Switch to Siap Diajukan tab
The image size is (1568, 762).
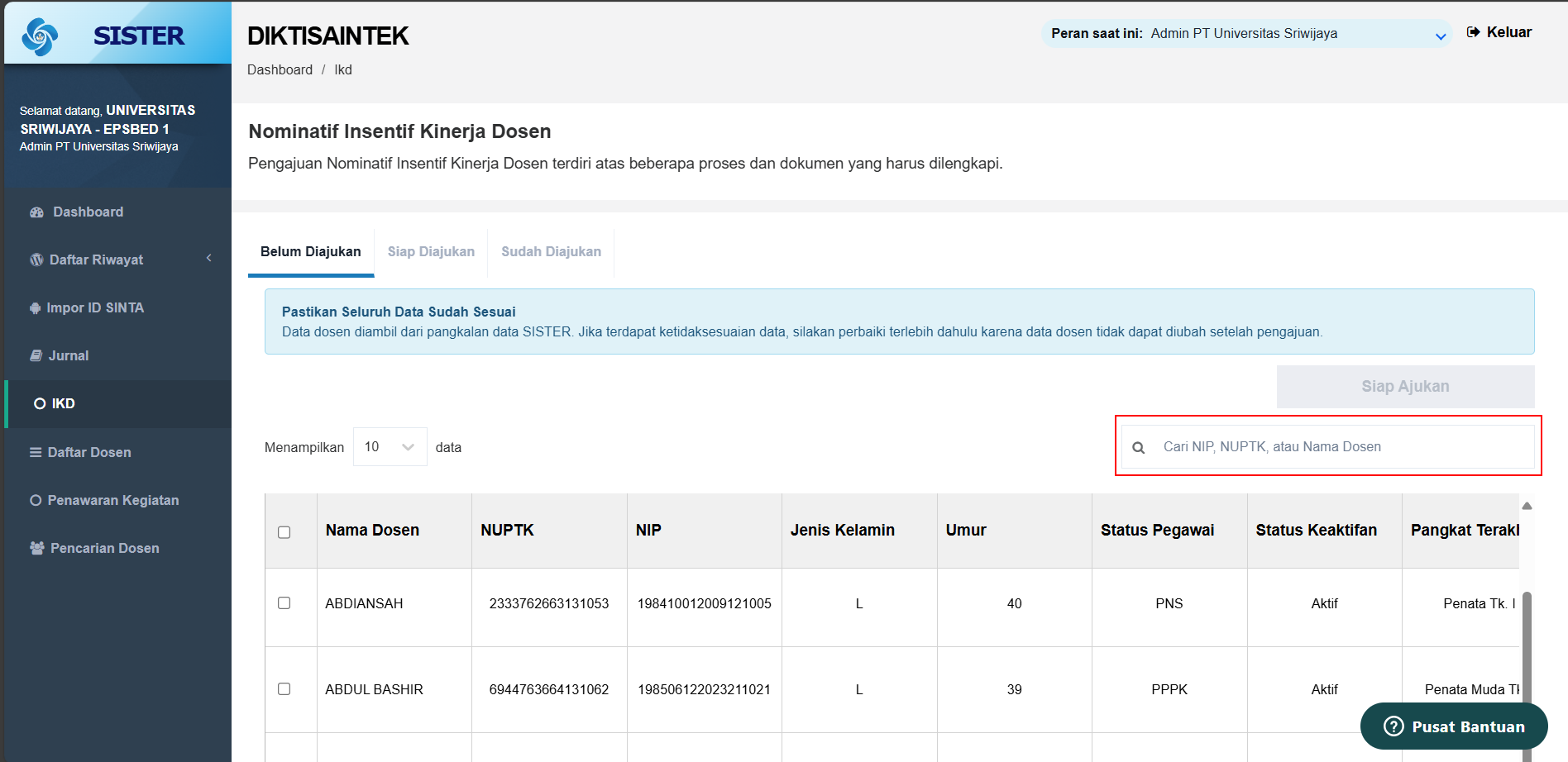(431, 252)
